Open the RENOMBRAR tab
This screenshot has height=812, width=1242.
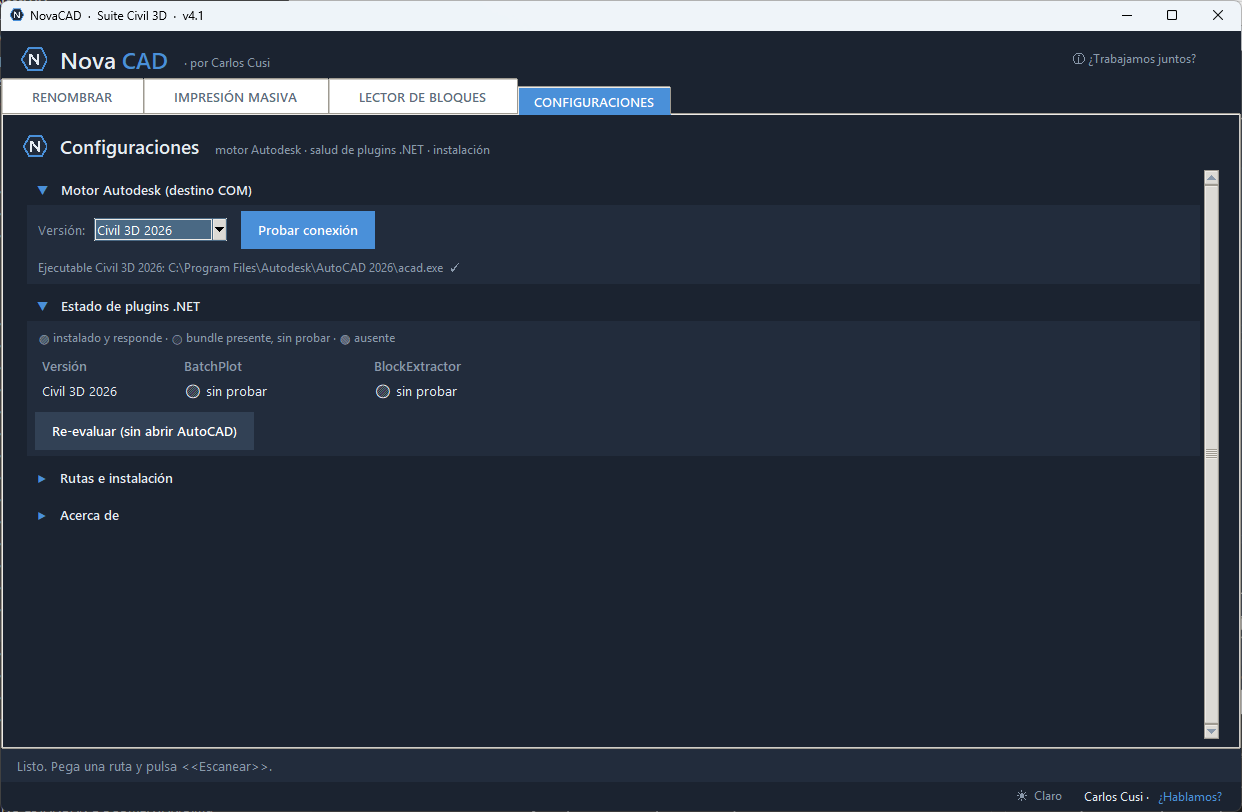[x=72, y=98]
